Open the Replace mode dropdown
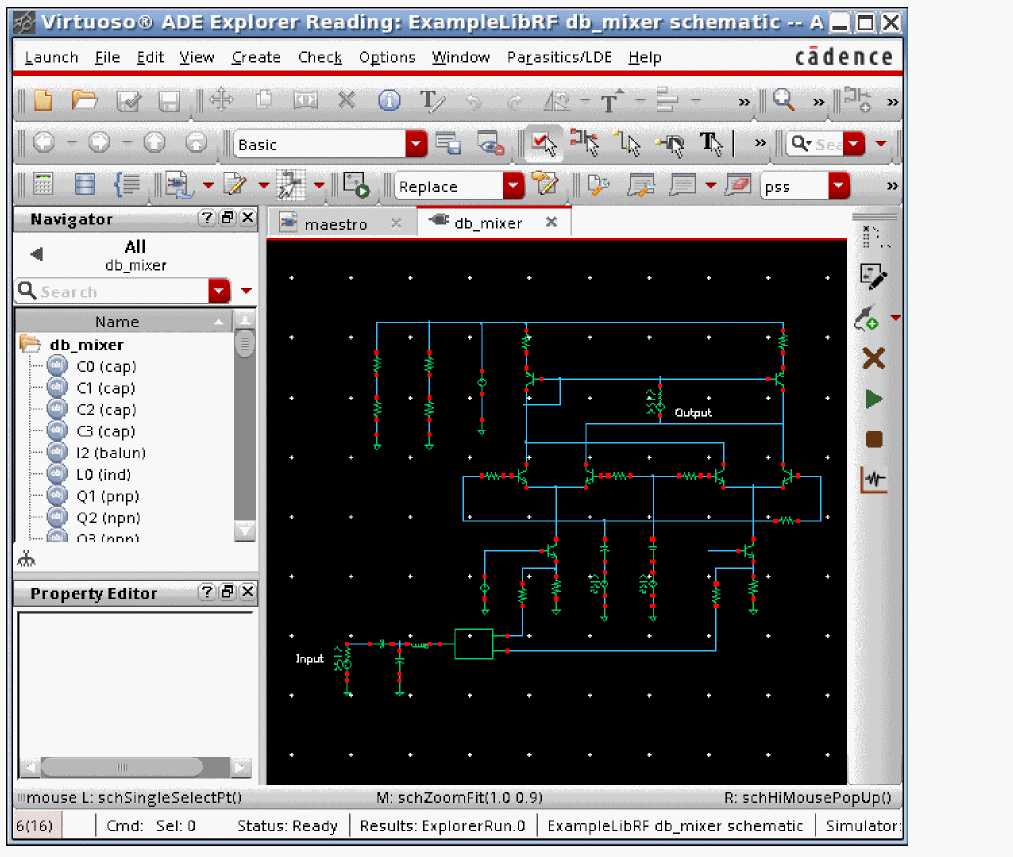1013x857 pixels. point(513,186)
